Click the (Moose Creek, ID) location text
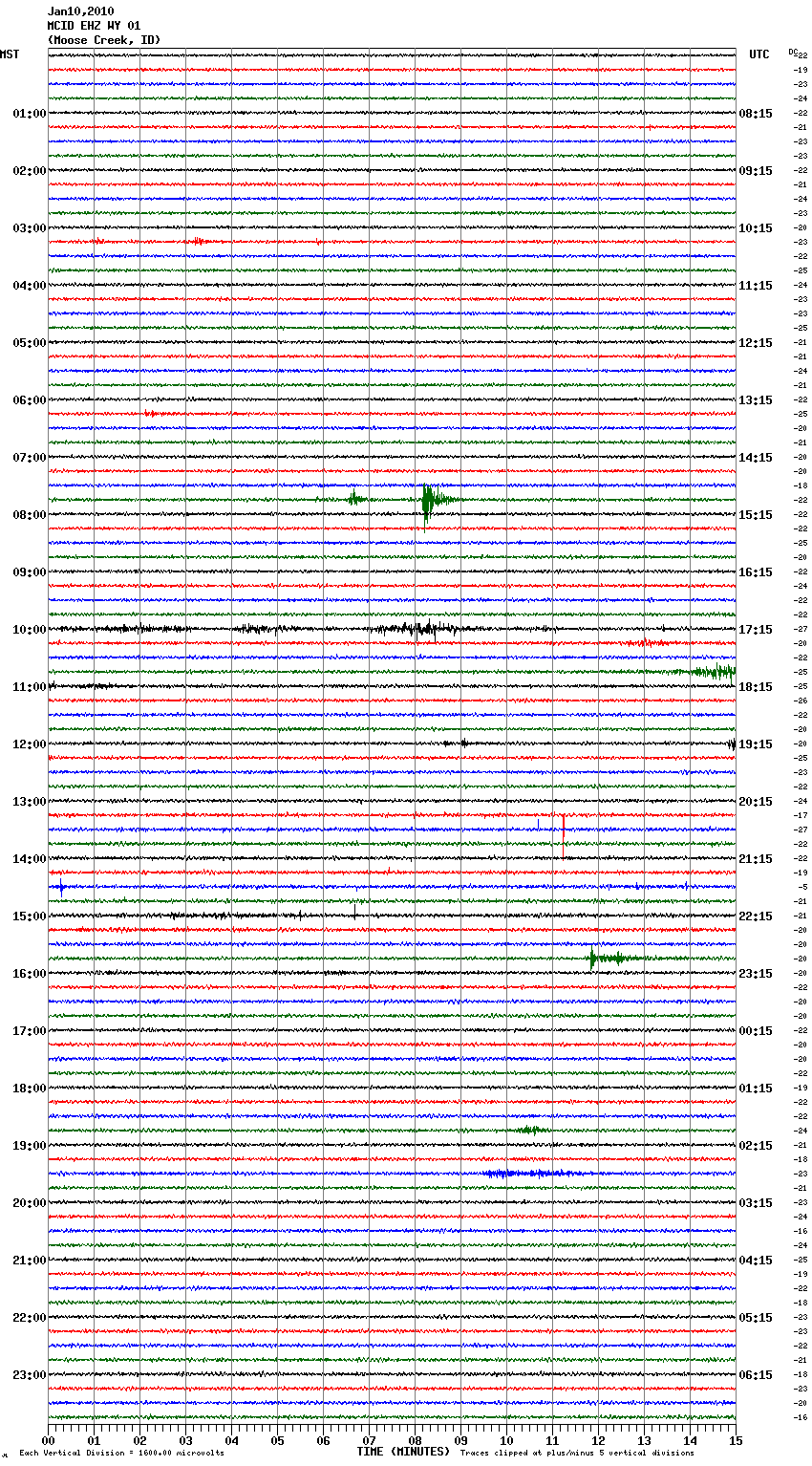The image size is (812, 1466). point(103,40)
